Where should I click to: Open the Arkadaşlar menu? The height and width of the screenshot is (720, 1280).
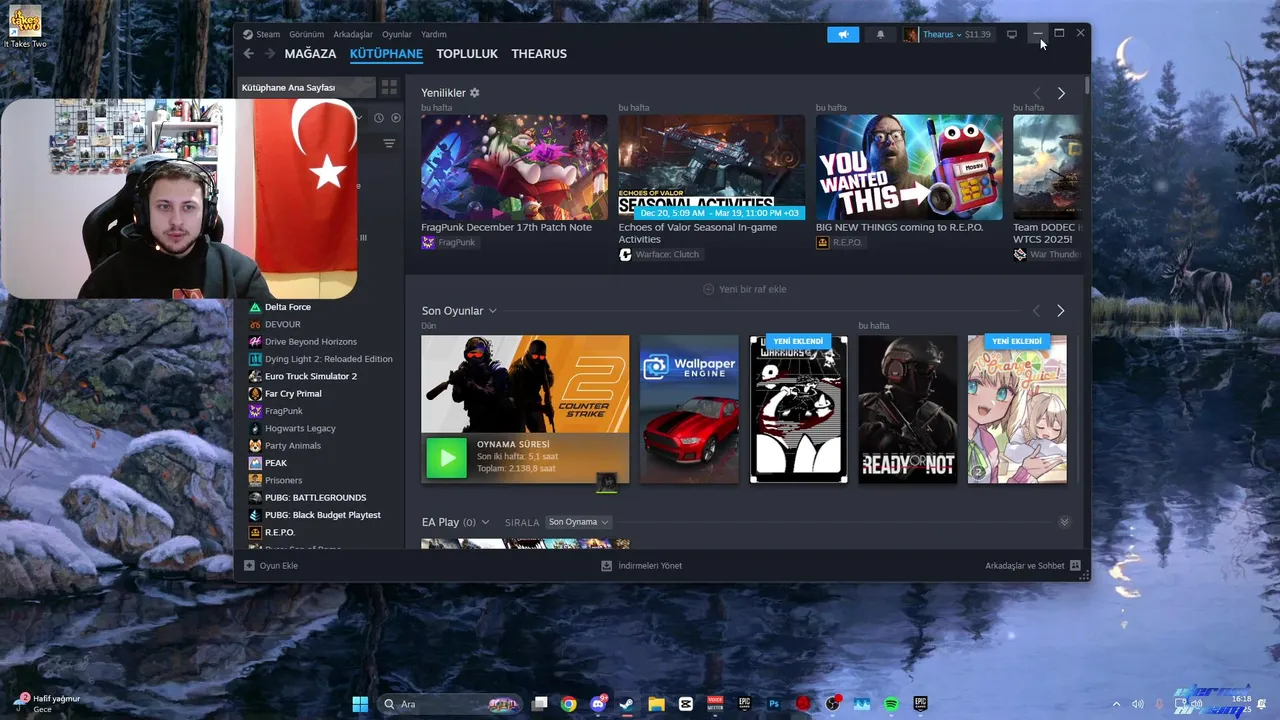tap(353, 34)
